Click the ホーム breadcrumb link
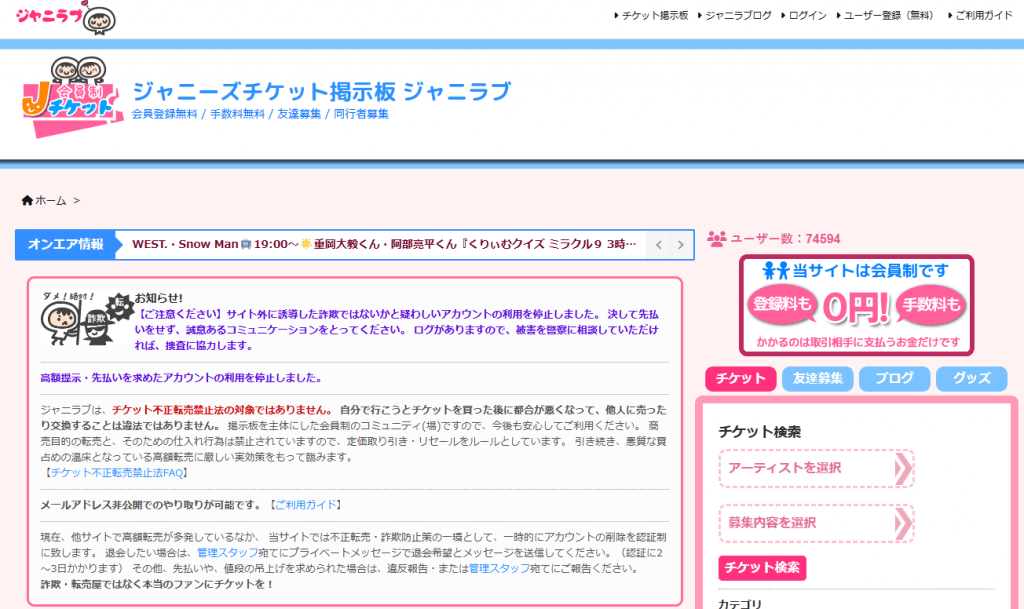 point(50,200)
